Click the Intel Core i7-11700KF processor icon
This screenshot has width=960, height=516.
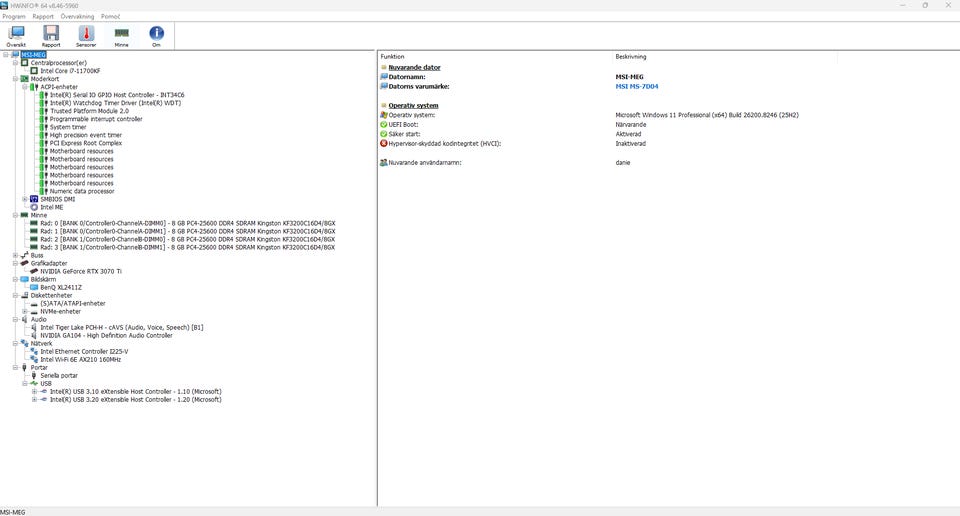click(34, 70)
